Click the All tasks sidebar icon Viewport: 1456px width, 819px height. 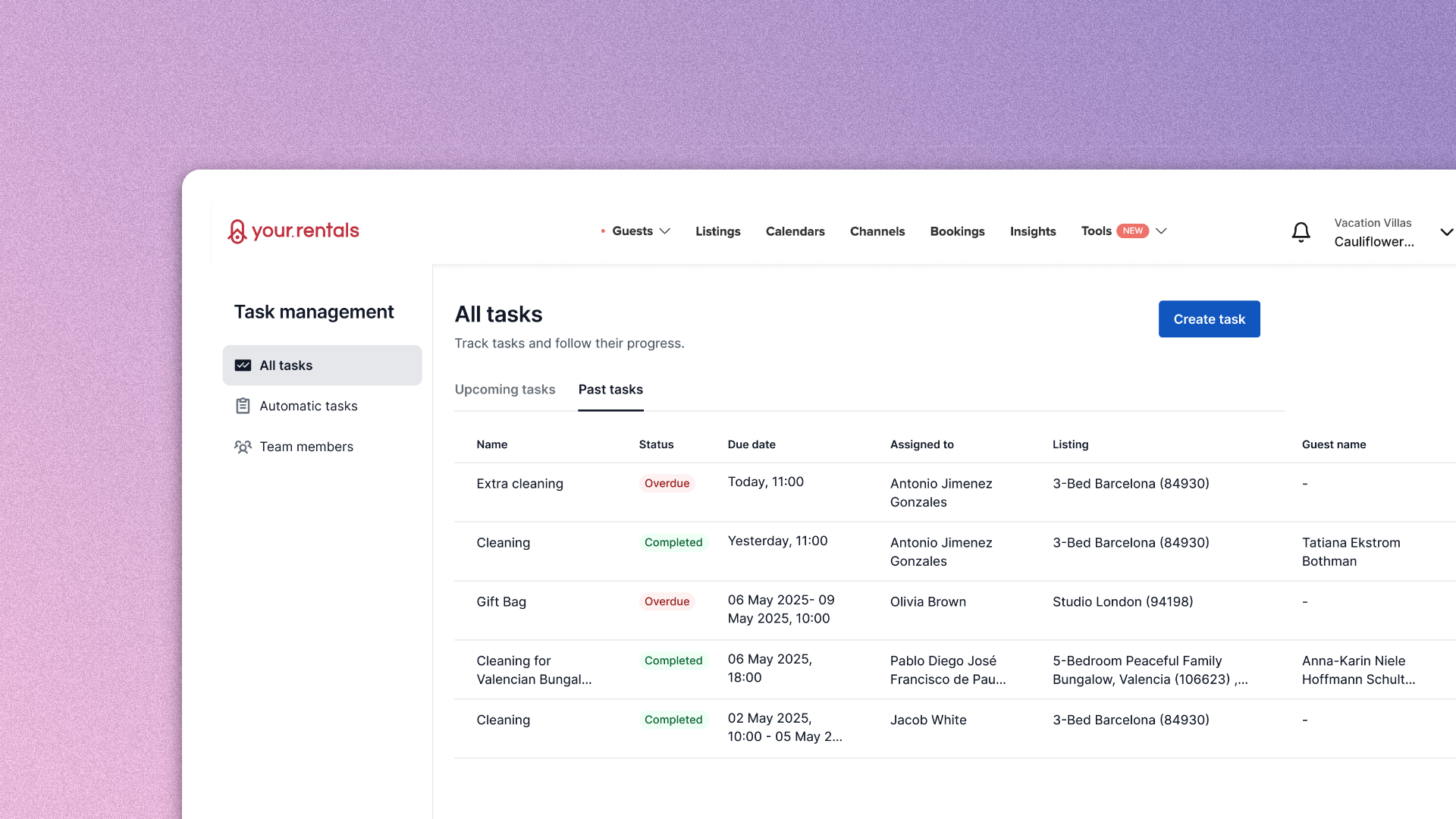(243, 366)
